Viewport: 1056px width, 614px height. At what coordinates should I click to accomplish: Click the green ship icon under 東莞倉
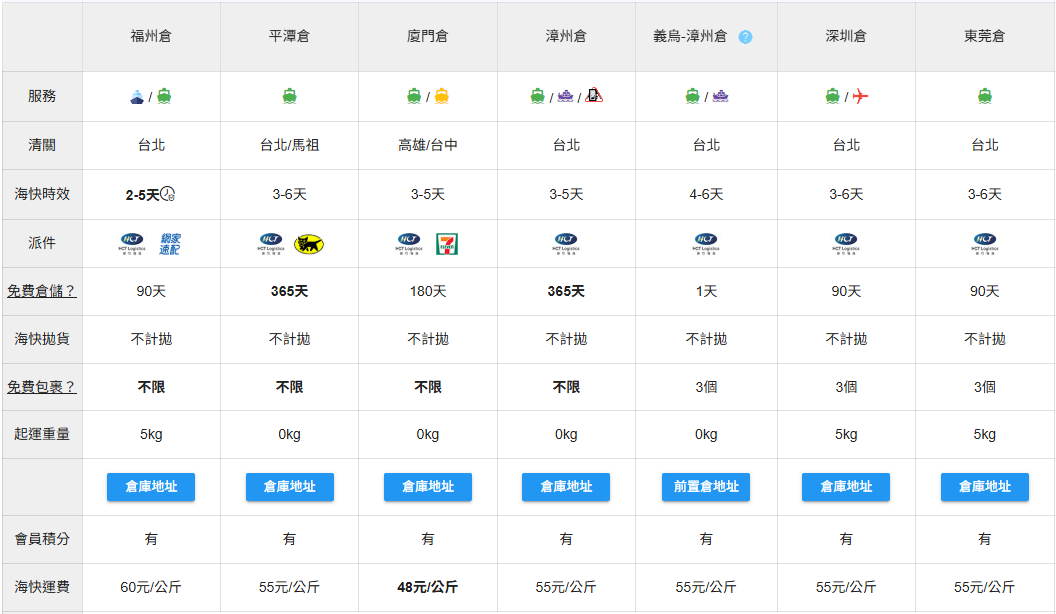985,97
